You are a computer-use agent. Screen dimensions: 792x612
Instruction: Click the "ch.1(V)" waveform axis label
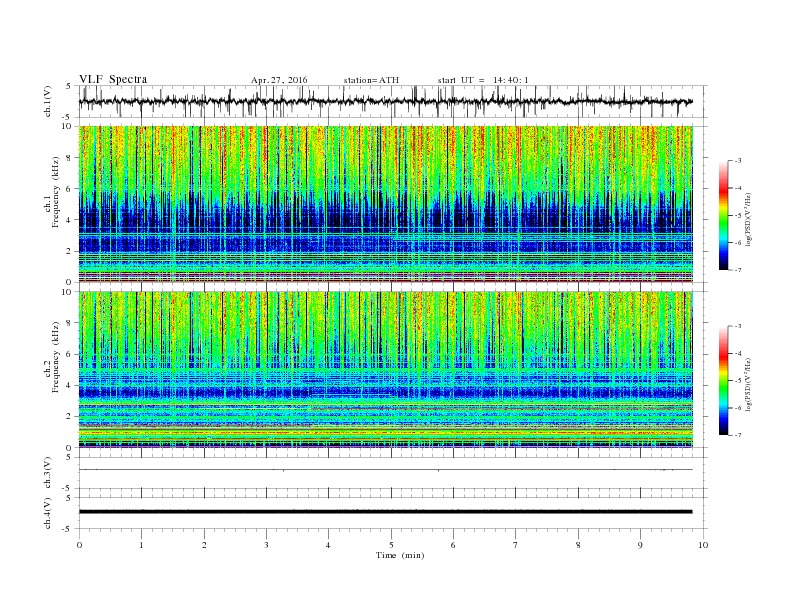click(48, 101)
